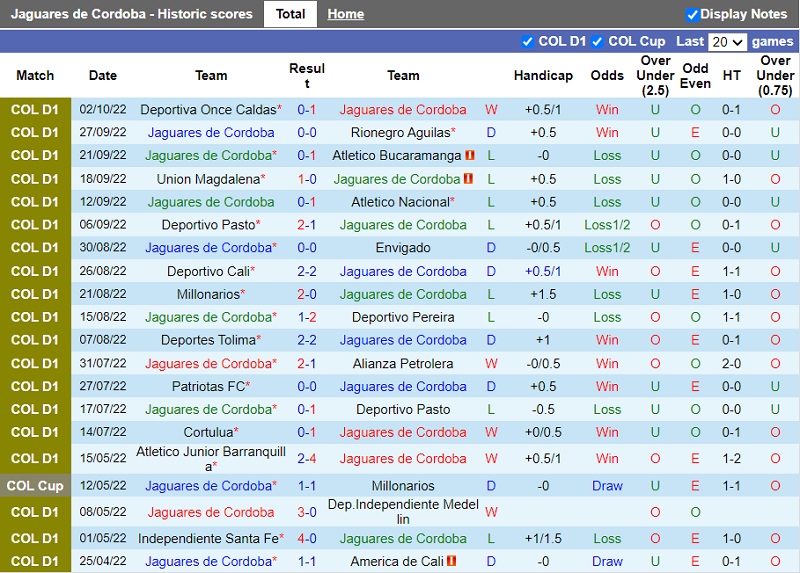The width and height of the screenshot is (800, 573).
Task: Select the date 25/04/22
Action: [103, 561]
